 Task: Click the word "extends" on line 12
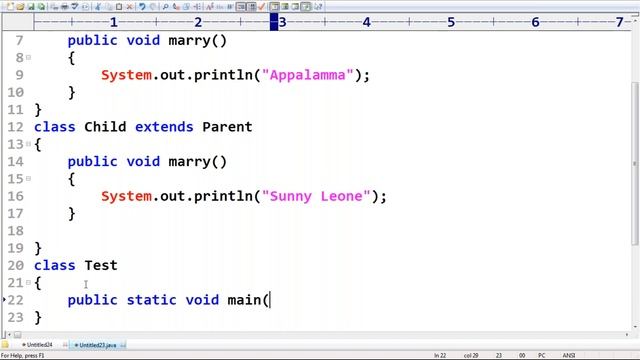click(x=164, y=127)
